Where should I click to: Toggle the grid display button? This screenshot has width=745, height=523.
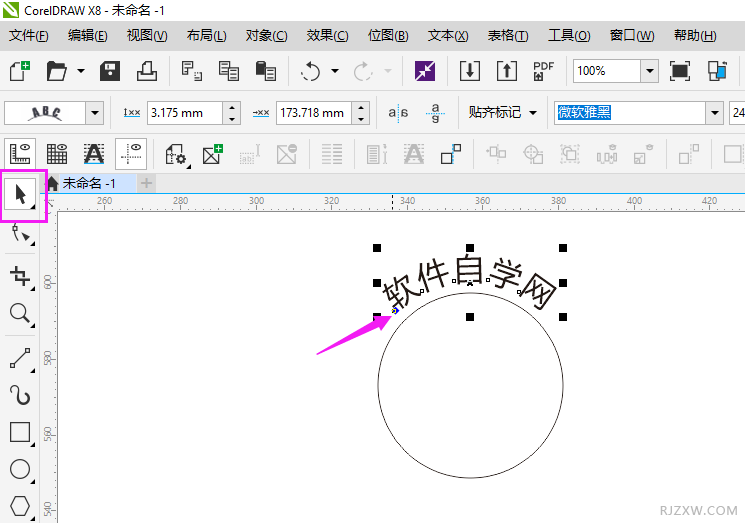57,154
